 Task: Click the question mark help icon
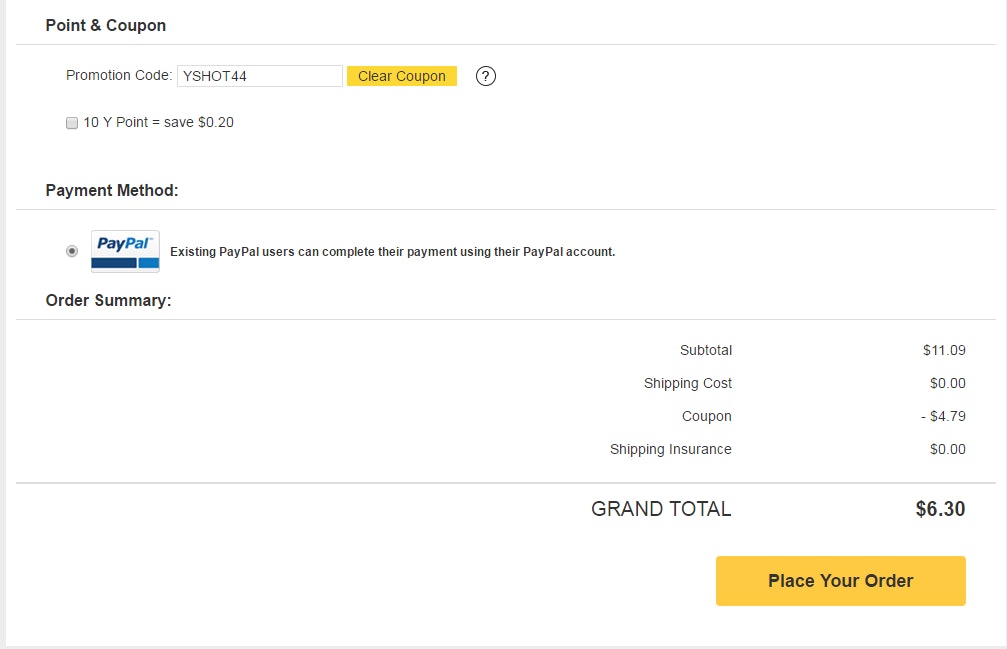(x=486, y=76)
